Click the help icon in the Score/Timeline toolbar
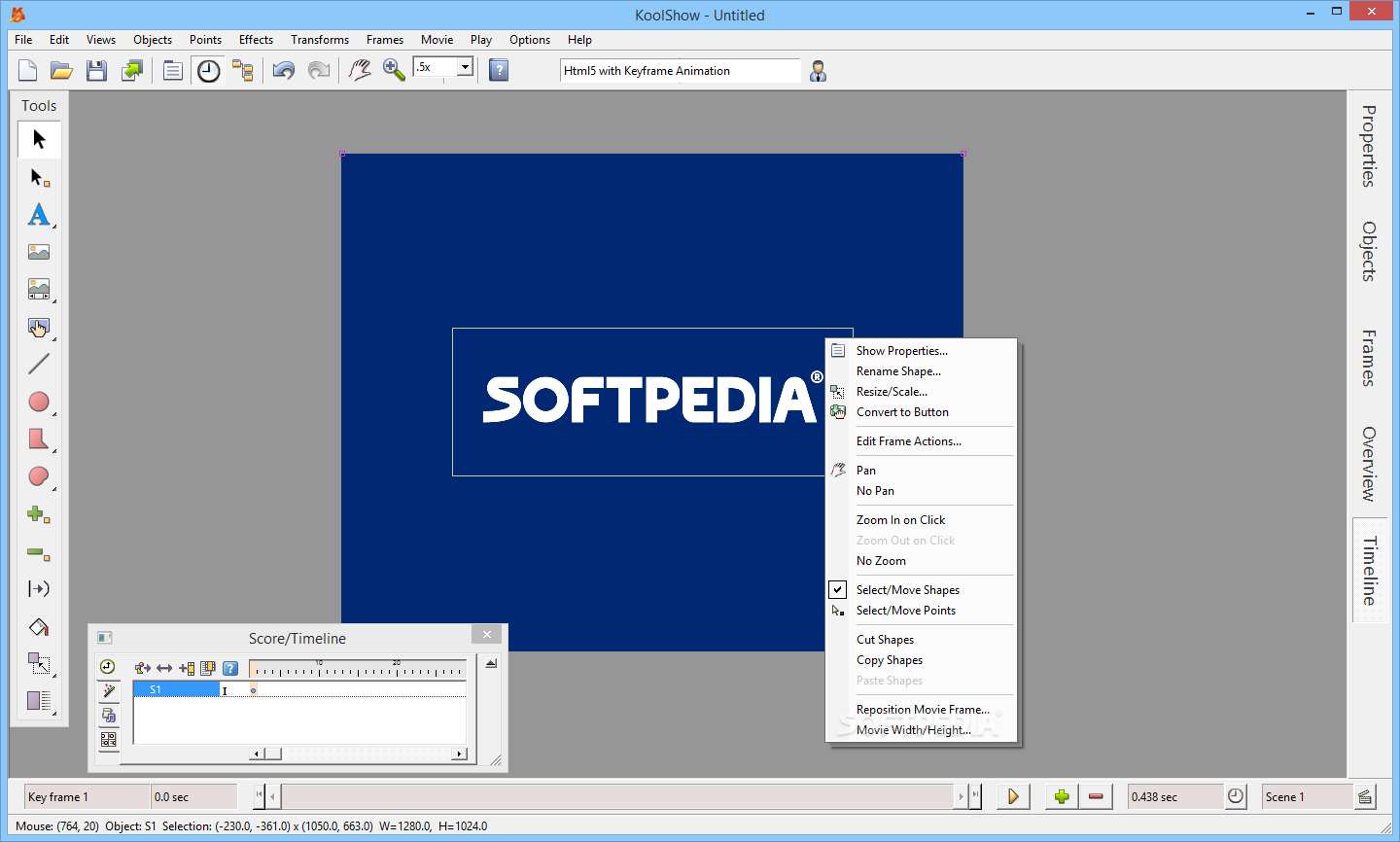The height and width of the screenshot is (842, 1400). point(230,668)
